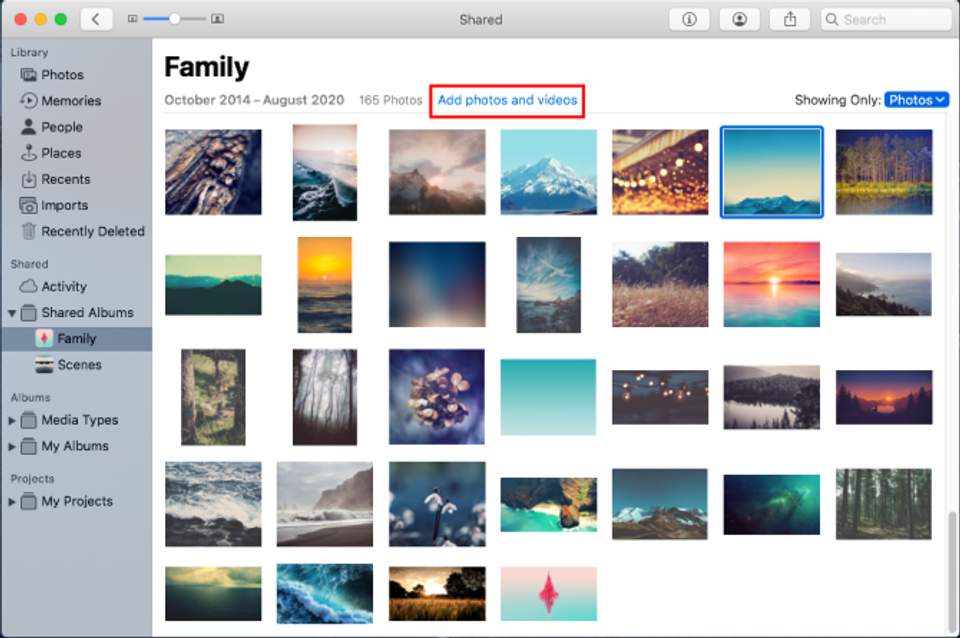Click the Family album title heading
This screenshot has height=638, width=960.
206,66
